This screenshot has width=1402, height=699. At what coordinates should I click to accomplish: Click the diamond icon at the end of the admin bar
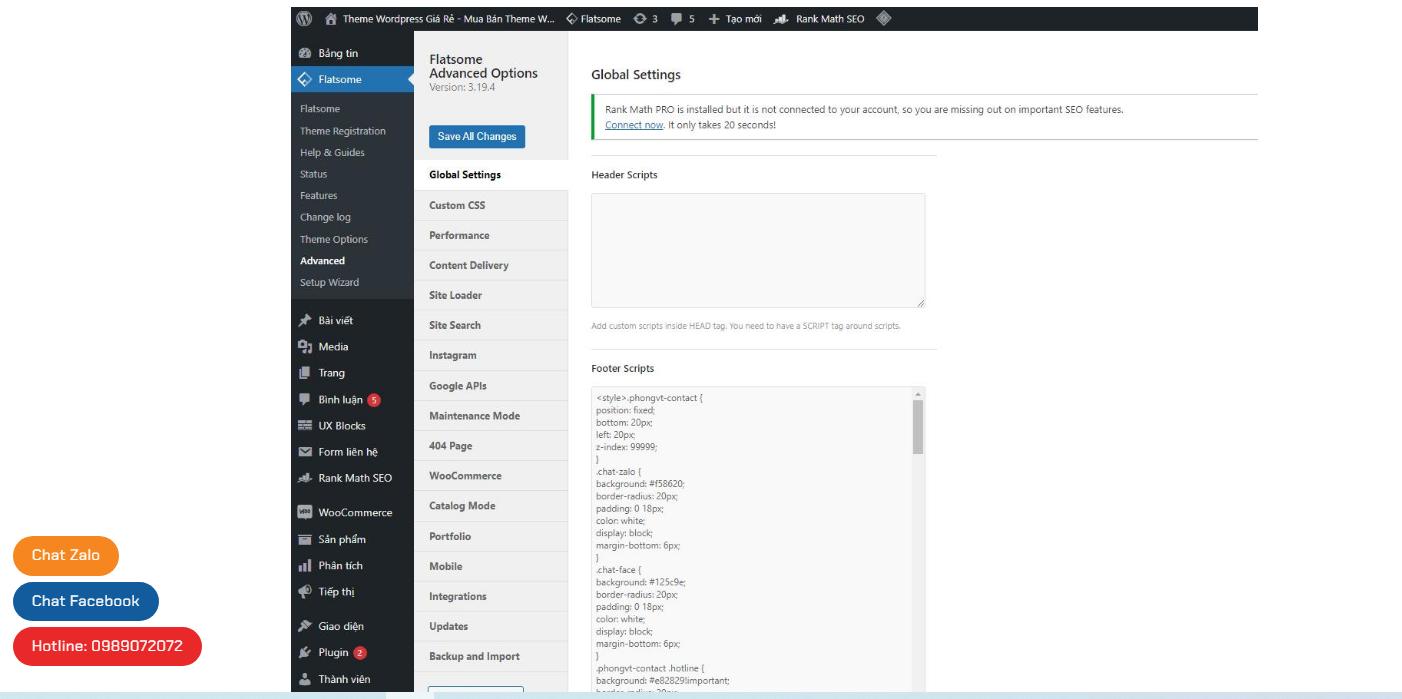(884, 17)
